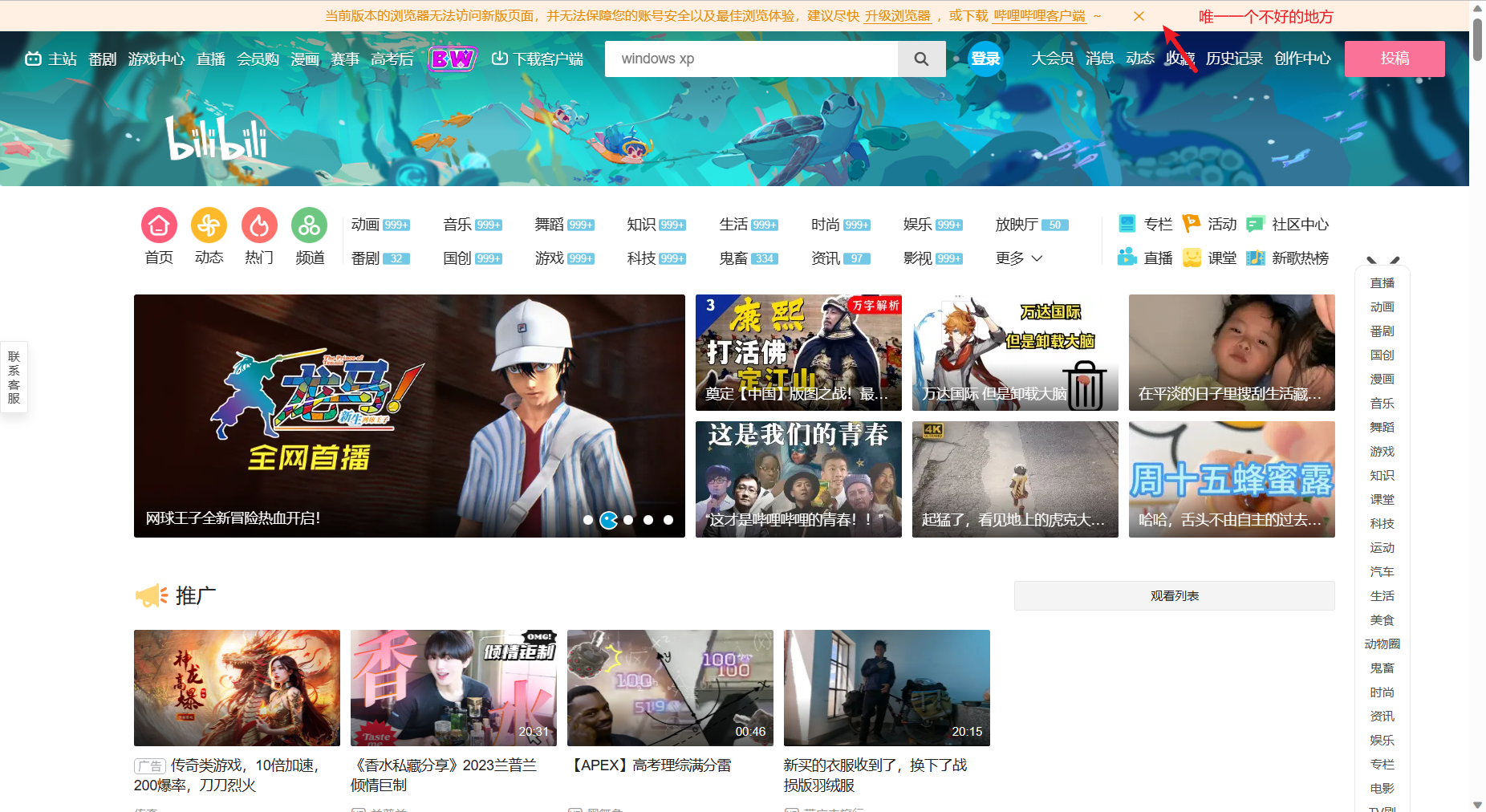Open 会员购 in top navigation
Image resolution: width=1486 pixels, height=812 pixels.
tap(258, 59)
